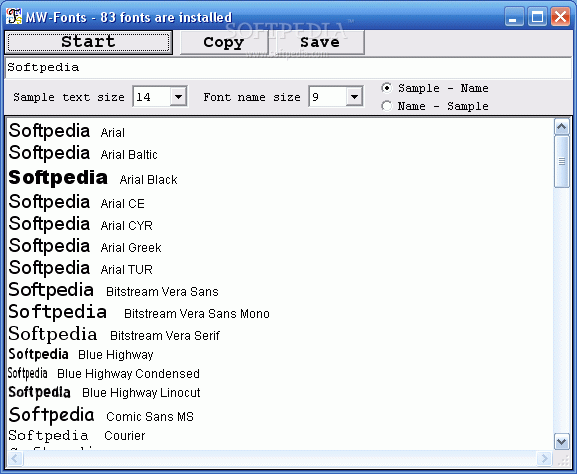
Task: Click the Blue Highway font name
Action: tap(116, 355)
